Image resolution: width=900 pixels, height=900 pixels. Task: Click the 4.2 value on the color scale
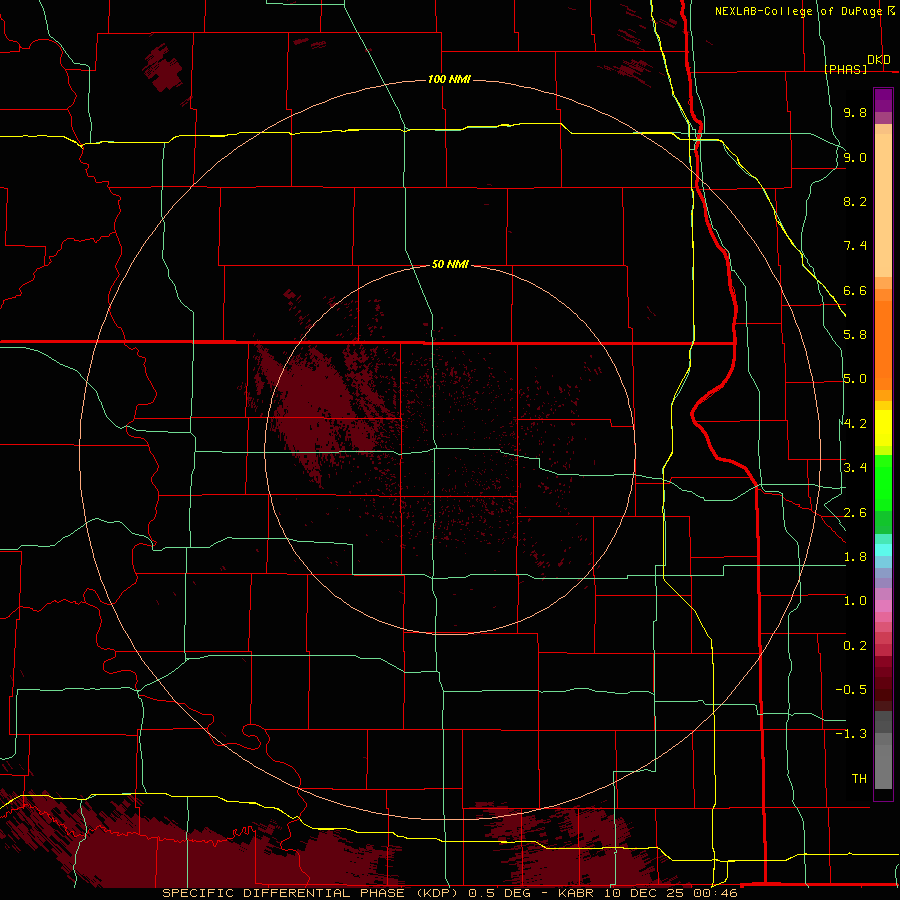[855, 424]
